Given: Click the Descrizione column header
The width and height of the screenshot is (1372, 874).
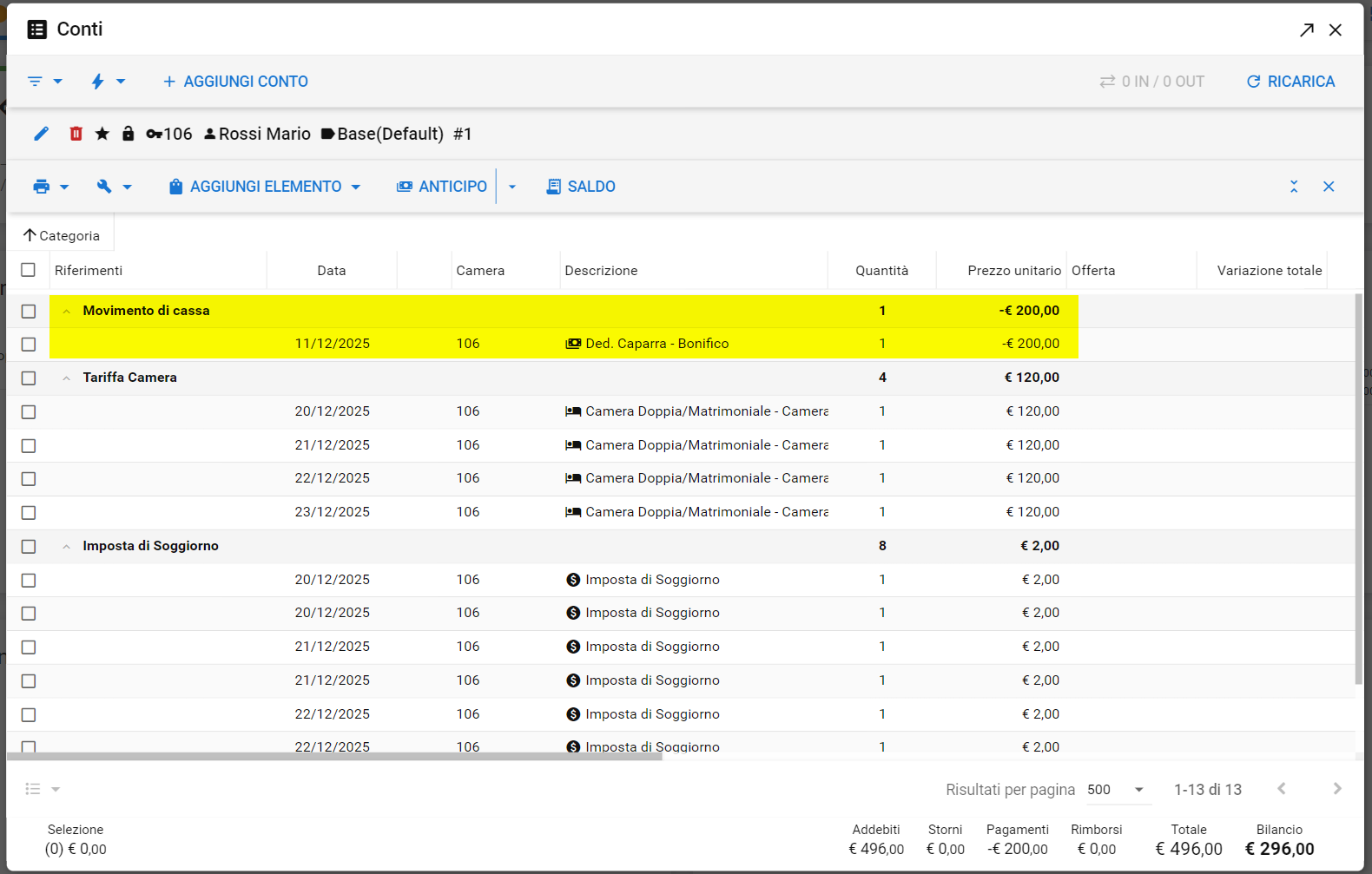Looking at the screenshot, I should (x=601, y=271).
